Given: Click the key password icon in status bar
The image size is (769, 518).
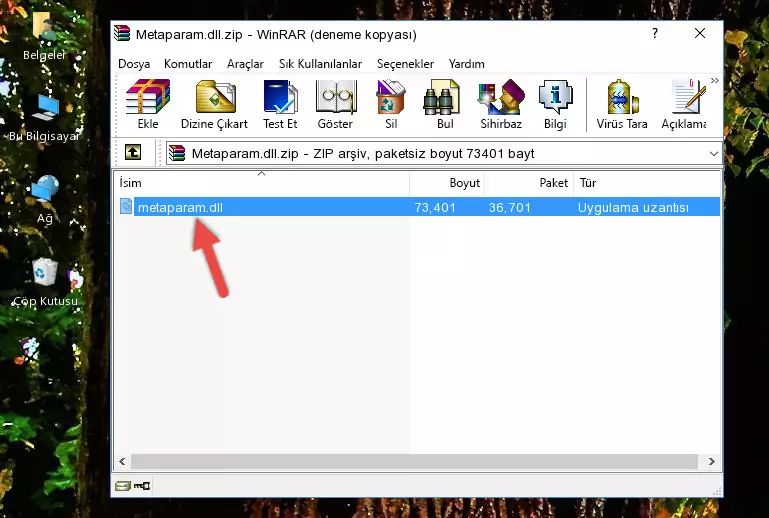Looking at the screenshot, I should coord(142,486).
